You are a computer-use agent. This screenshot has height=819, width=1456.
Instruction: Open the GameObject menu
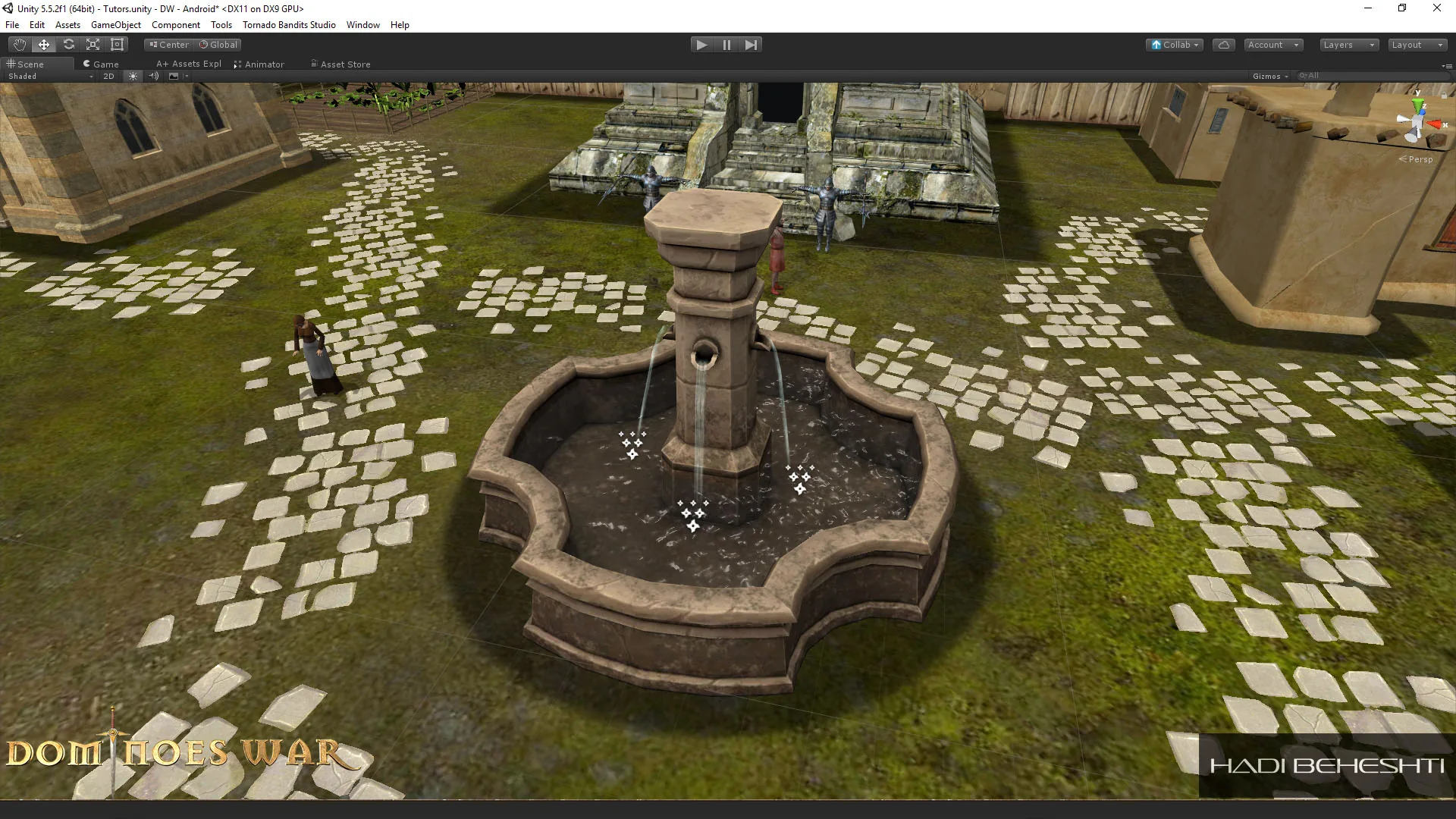tap(115, 25)
